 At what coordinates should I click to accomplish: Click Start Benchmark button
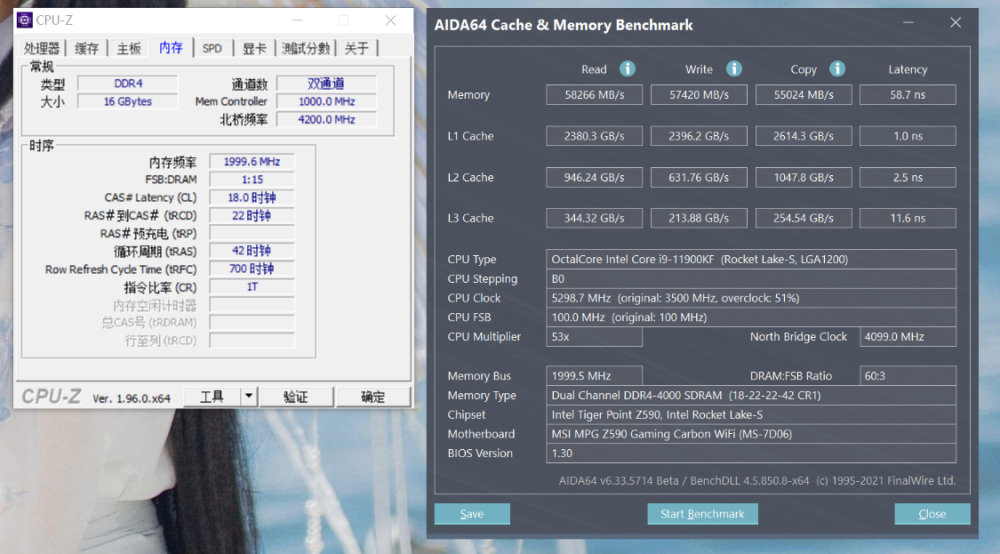702,514
